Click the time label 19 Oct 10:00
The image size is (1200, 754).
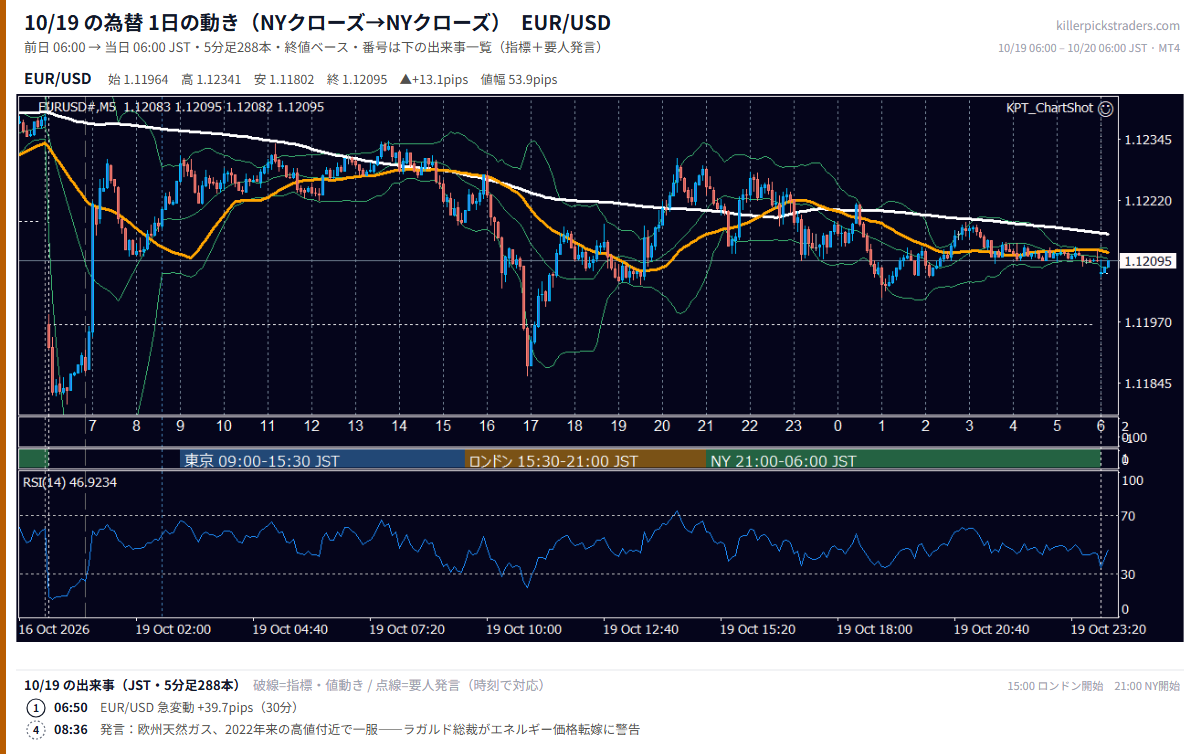coord(524,630)
